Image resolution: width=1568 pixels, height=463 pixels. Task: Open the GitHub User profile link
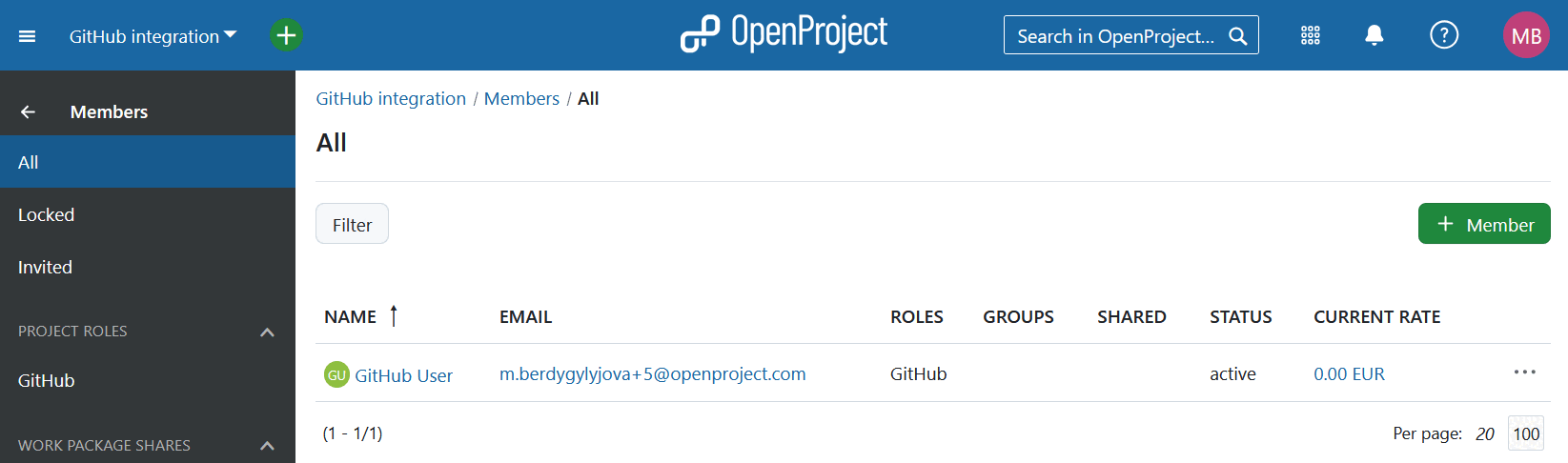click(403, 375)
